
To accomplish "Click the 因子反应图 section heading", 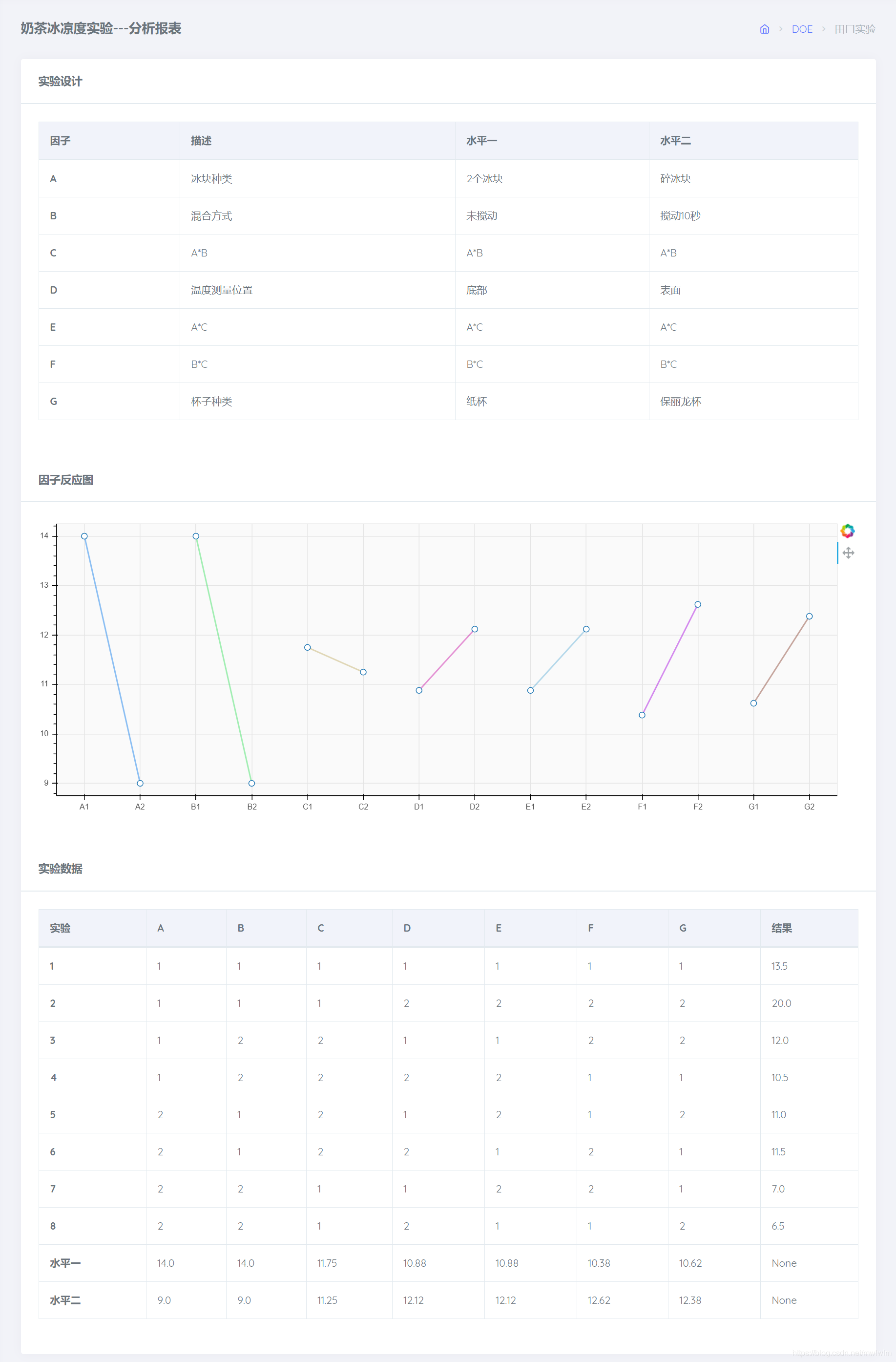I will coord(66,480).
